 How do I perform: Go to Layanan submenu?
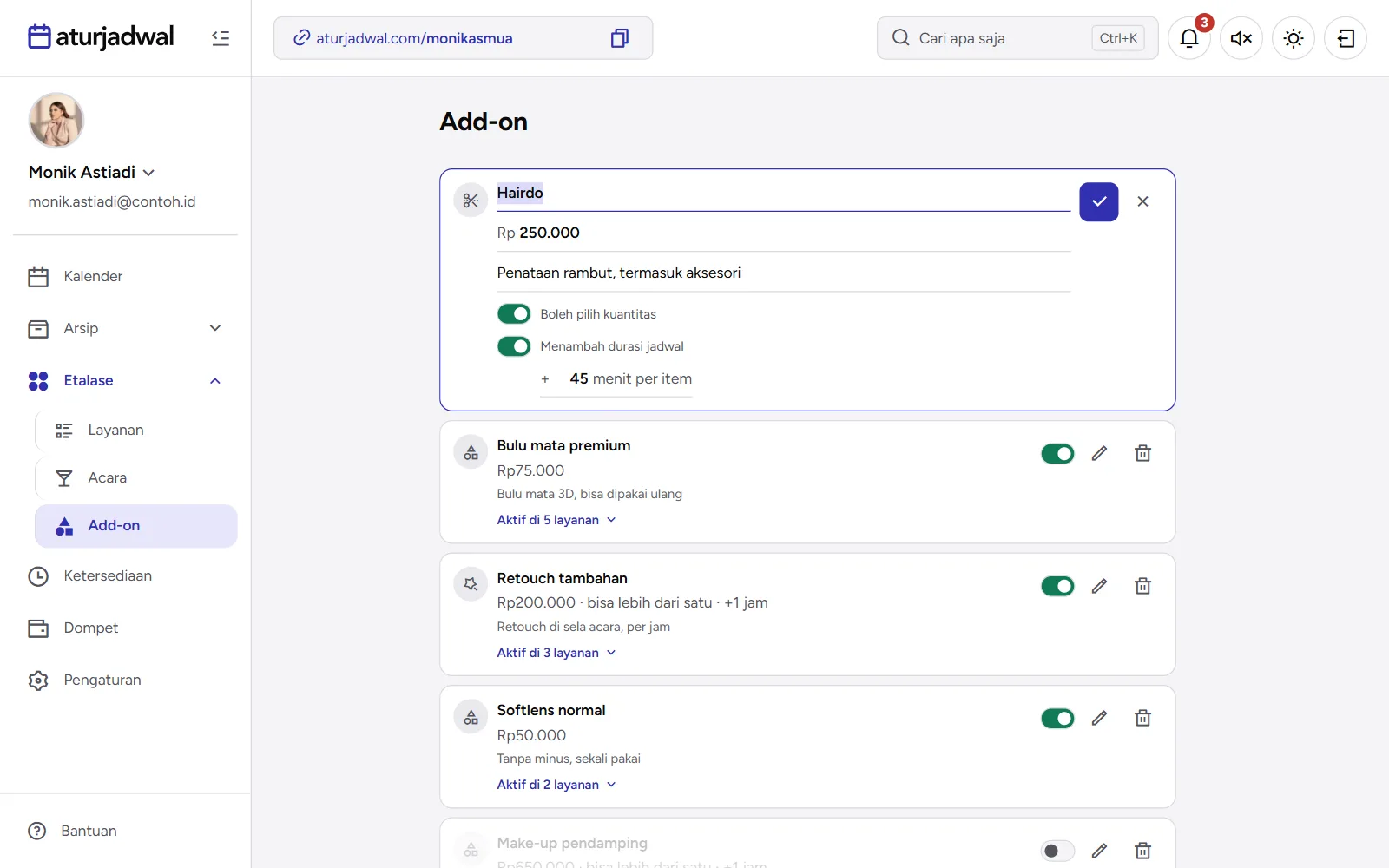[x=136, y=430]
